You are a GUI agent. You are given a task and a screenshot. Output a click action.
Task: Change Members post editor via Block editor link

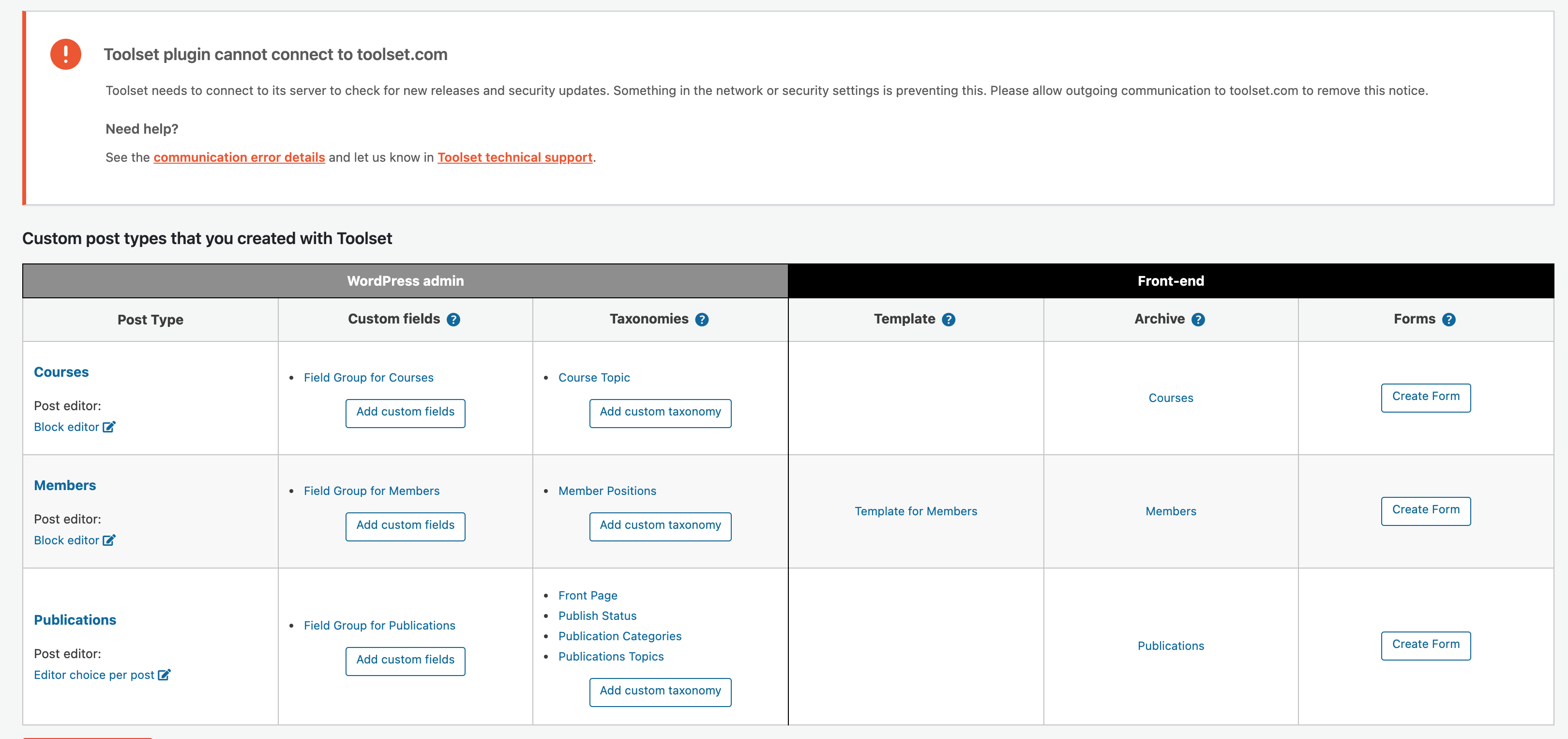(66, 540)
